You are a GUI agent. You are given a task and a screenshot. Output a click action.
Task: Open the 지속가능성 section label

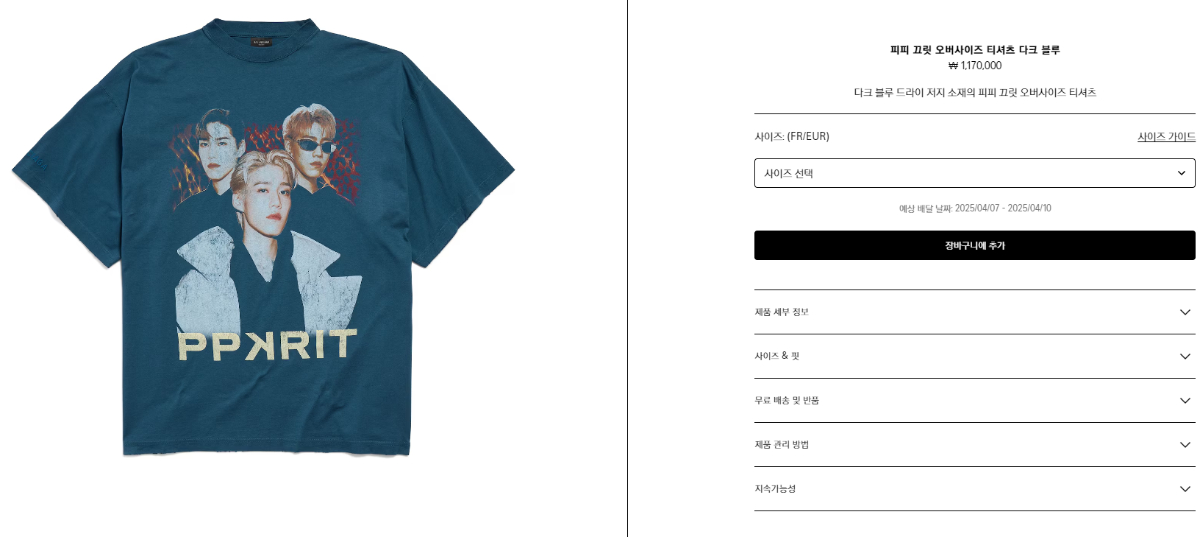coord(775,488)
